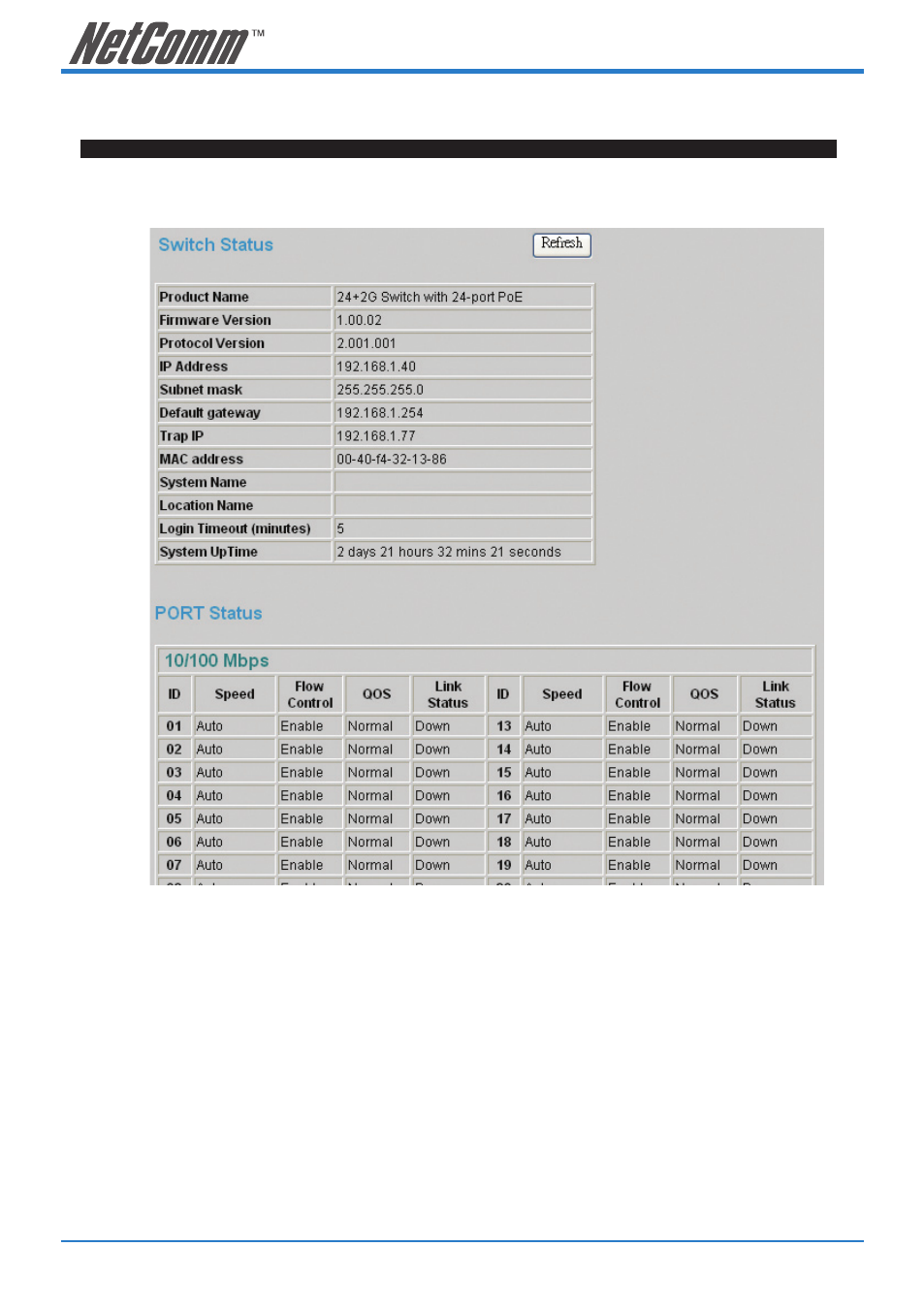Click port ID 05 cell
924x1311 pixels.
175,819
